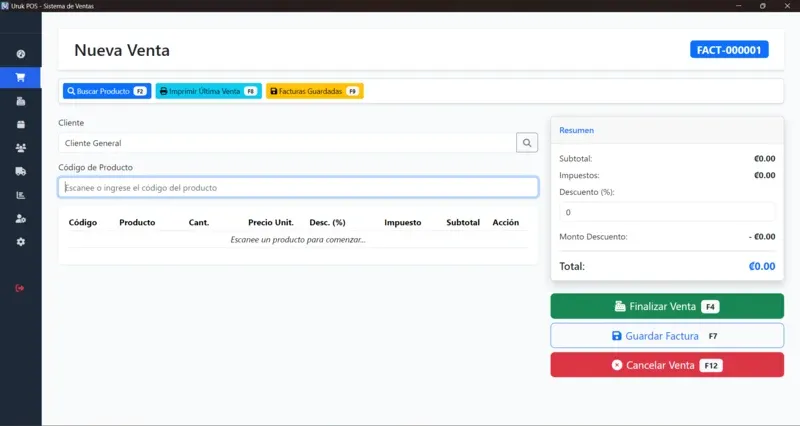Click the Monto Descuento label

[593, 237]
